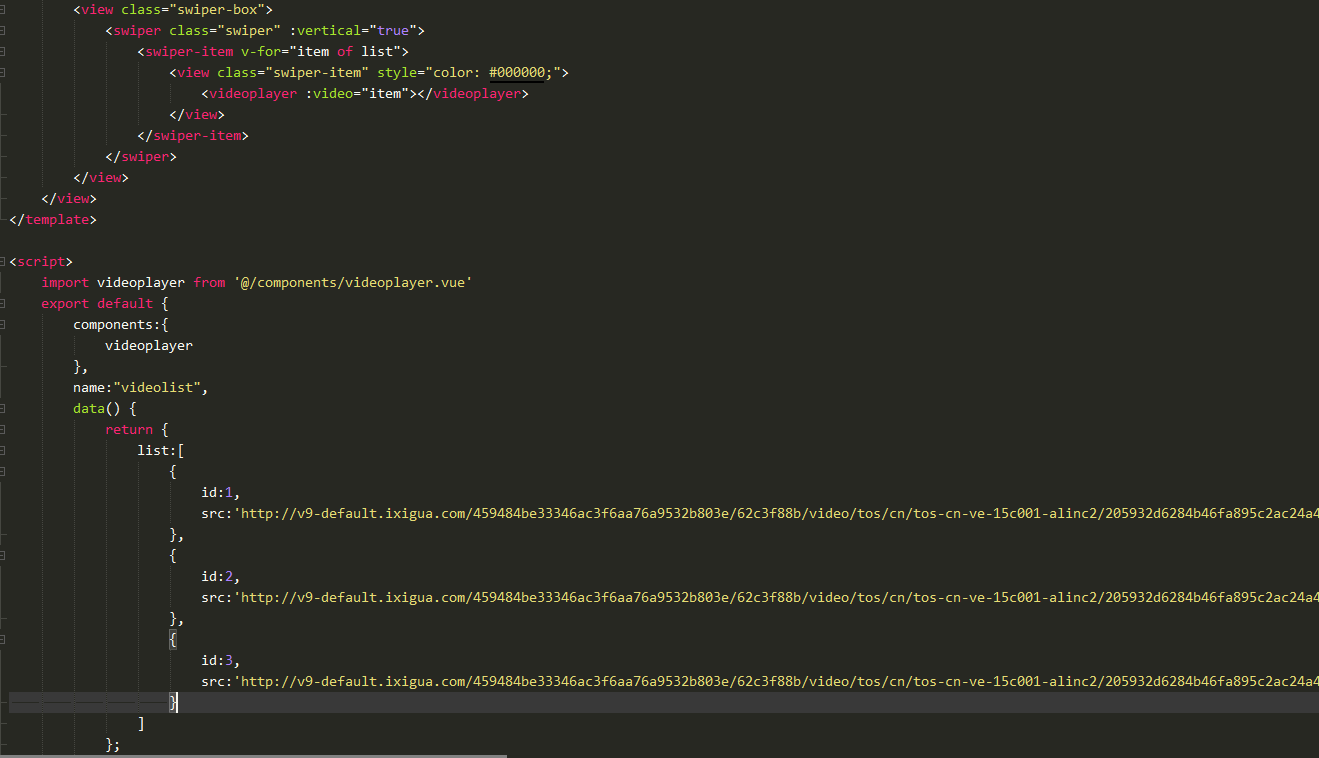The width and height of the screenshot is (1319, 758).
Task: Fold the list array in gutter
Action: click(x=3, y=451)
